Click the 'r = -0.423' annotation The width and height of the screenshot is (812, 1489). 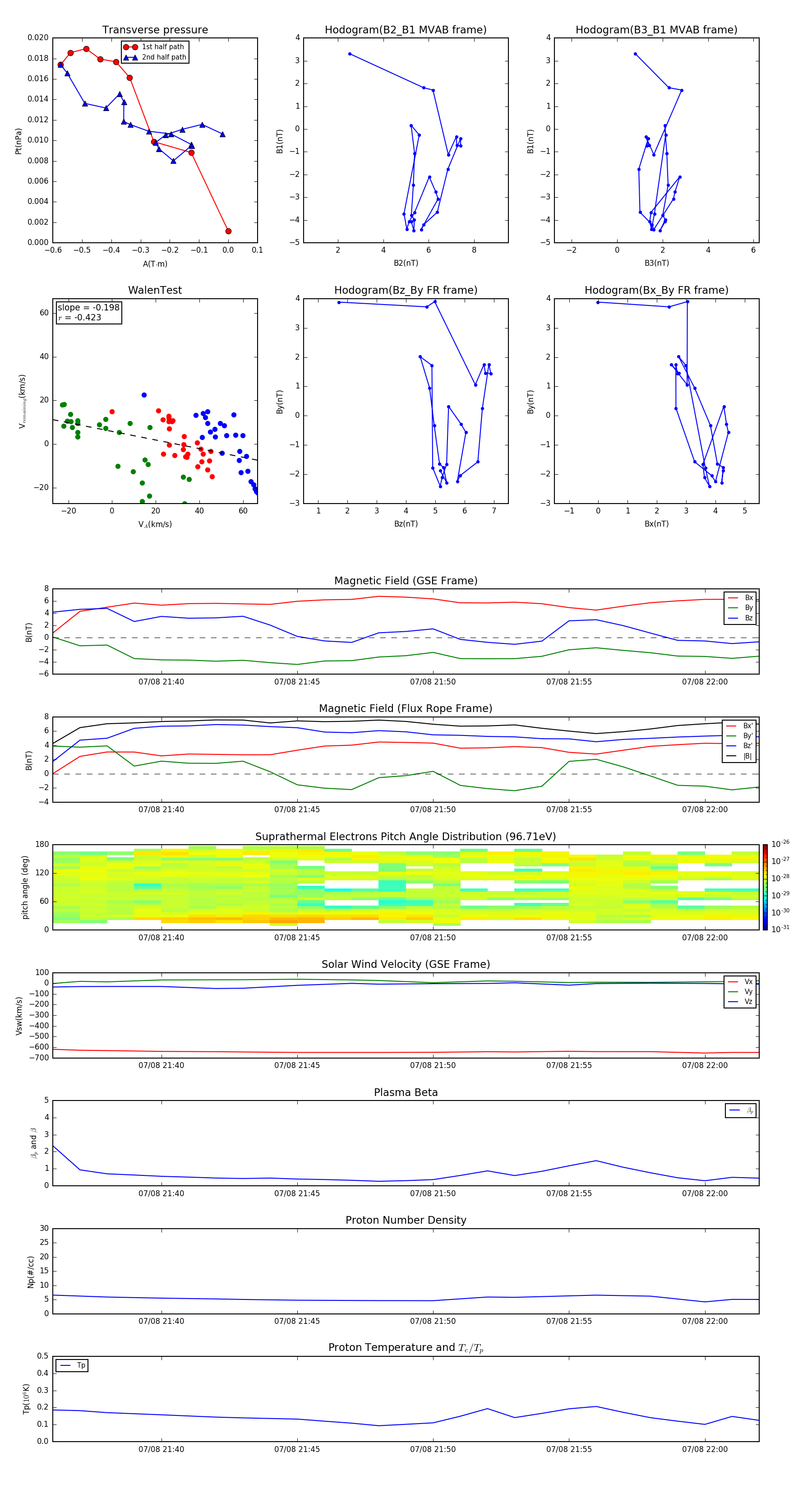coord(80,317)
